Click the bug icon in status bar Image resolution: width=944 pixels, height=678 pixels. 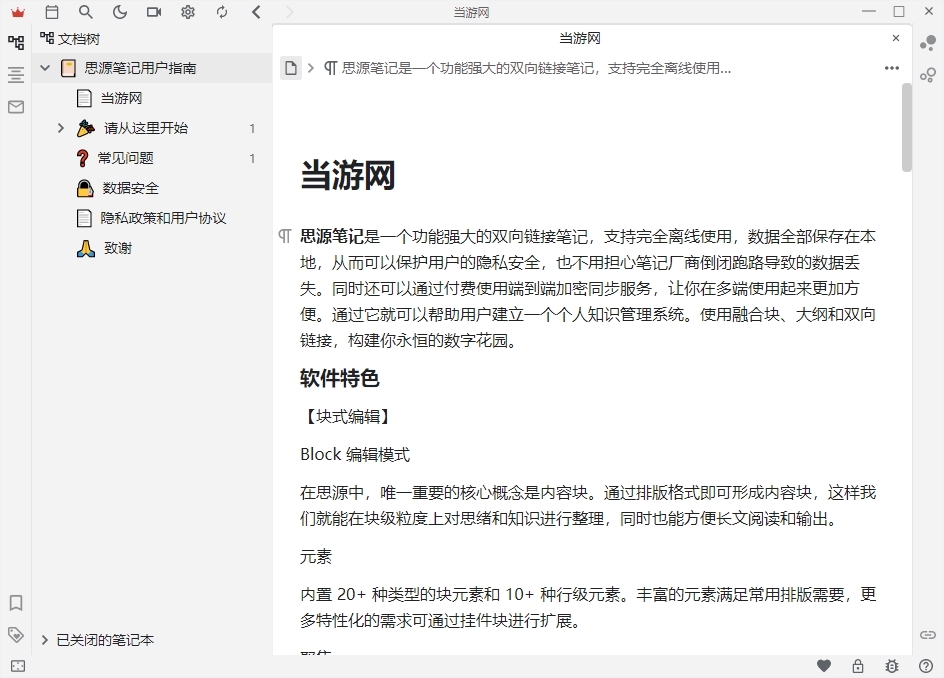pos(892,665)
